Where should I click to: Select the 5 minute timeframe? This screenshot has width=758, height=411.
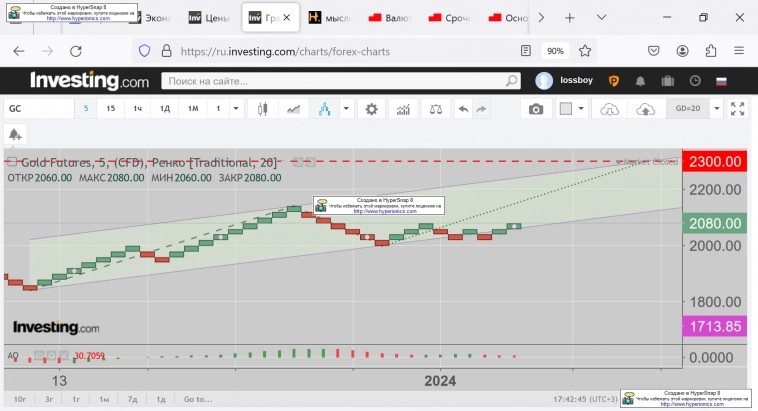[86, 108]
